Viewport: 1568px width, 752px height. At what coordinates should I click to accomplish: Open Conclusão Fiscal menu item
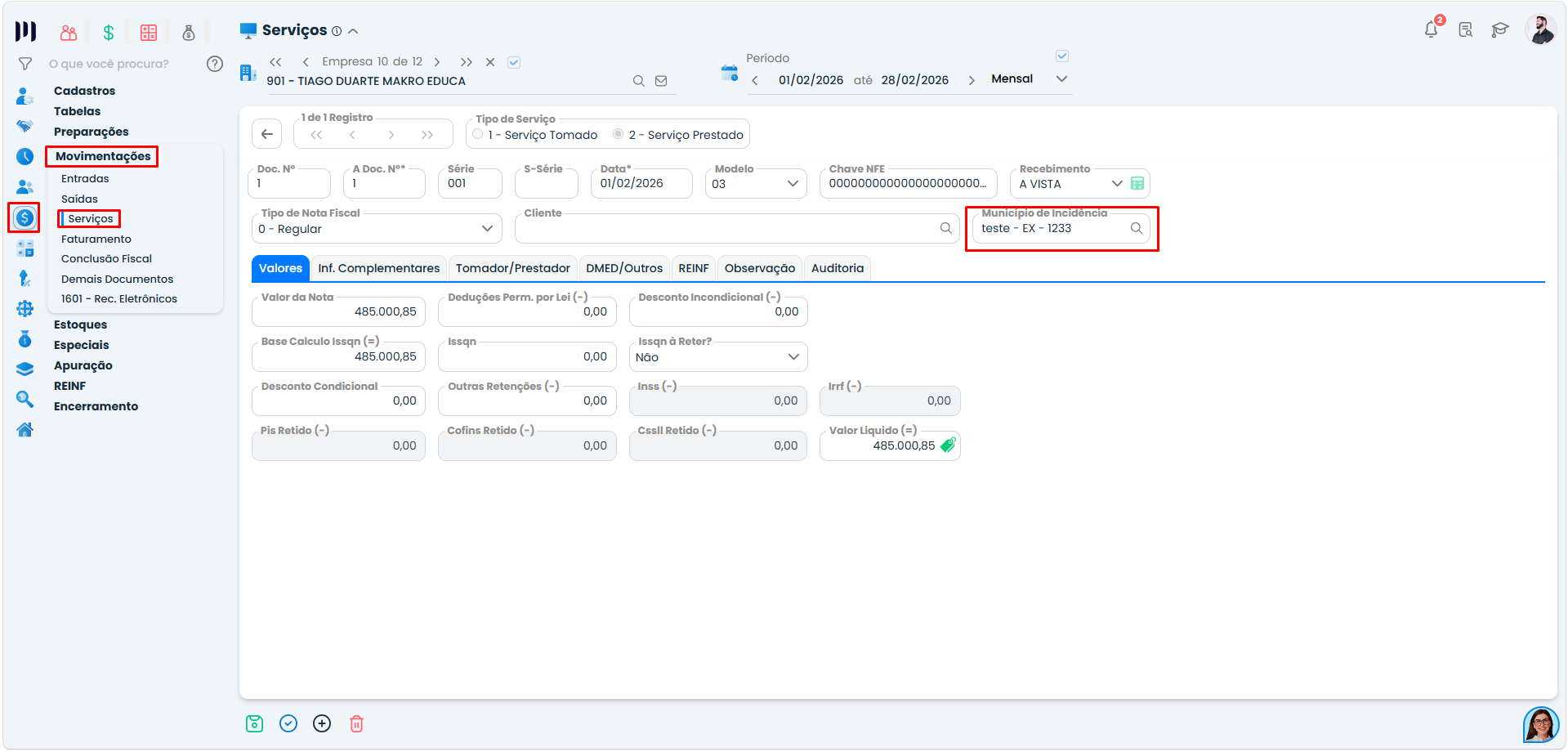pos(106,258)
